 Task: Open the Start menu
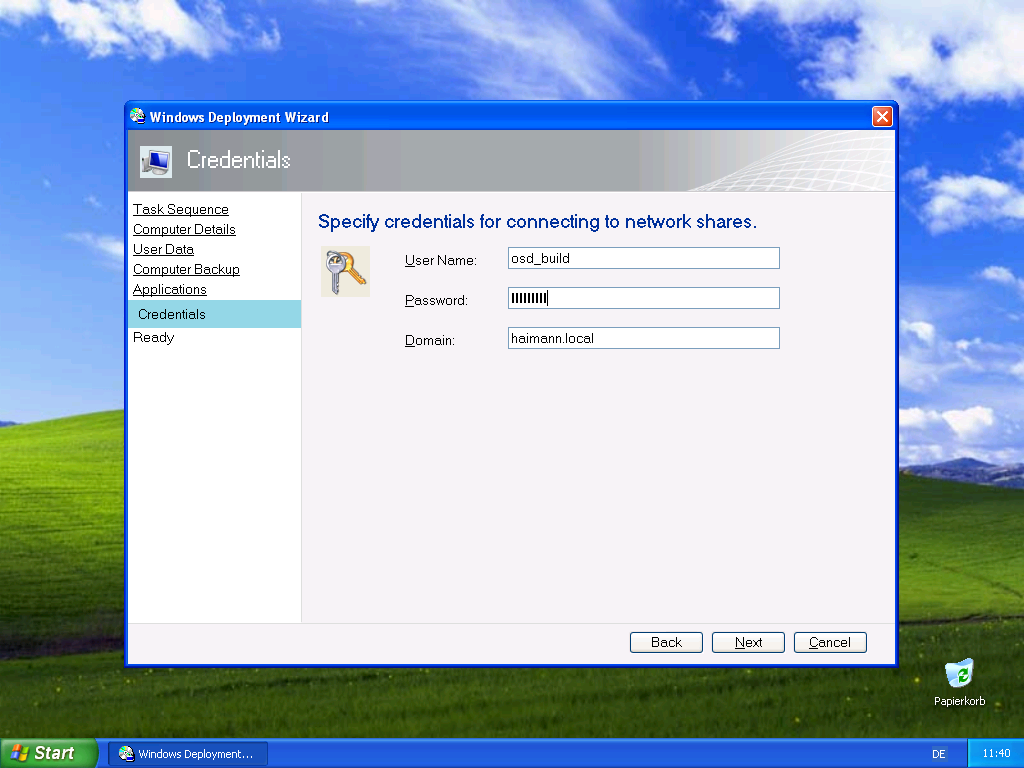[x=48, y=753]
